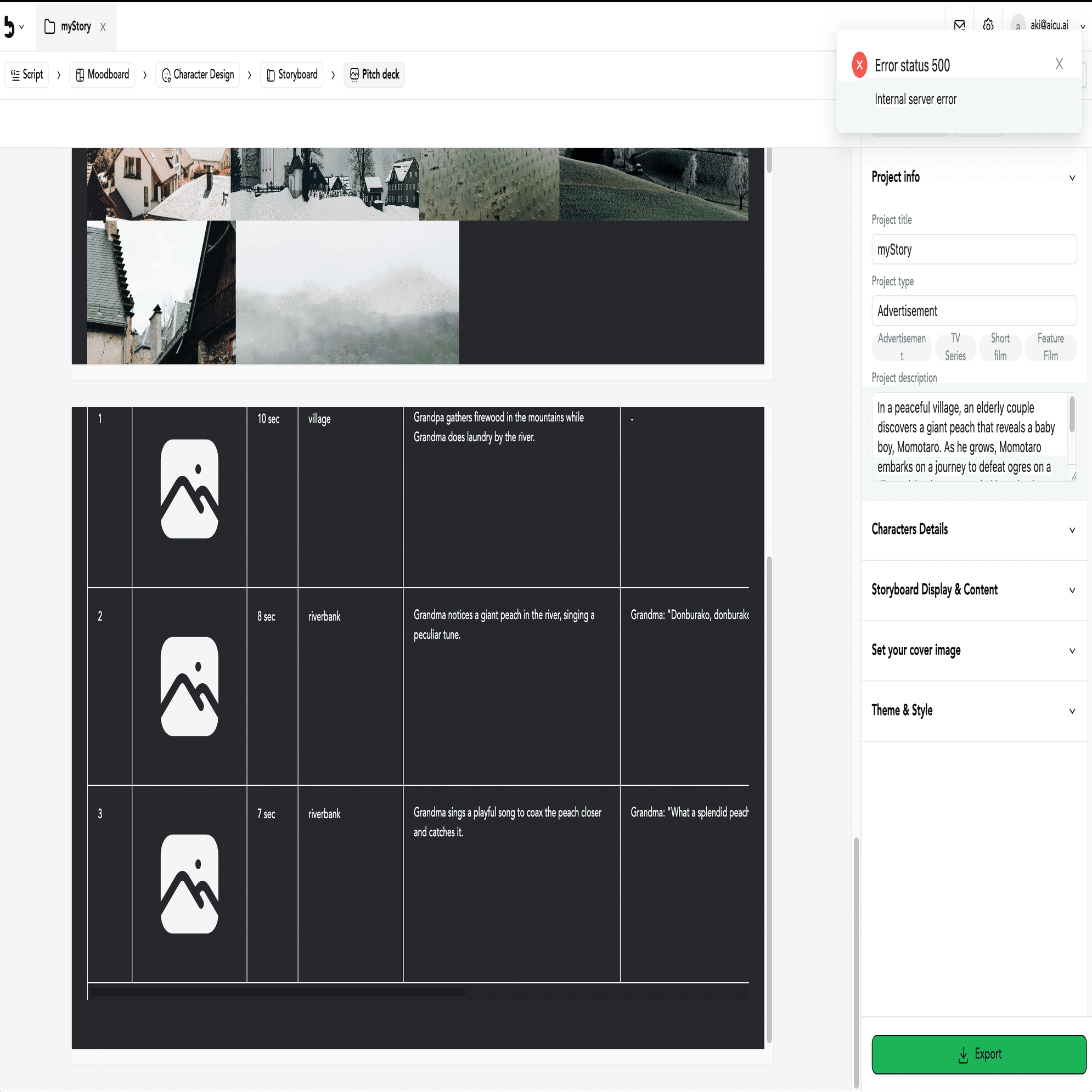Click image placeholder icon in row 1
This screenshot has width=1092, height=1092.
[189, 489]
